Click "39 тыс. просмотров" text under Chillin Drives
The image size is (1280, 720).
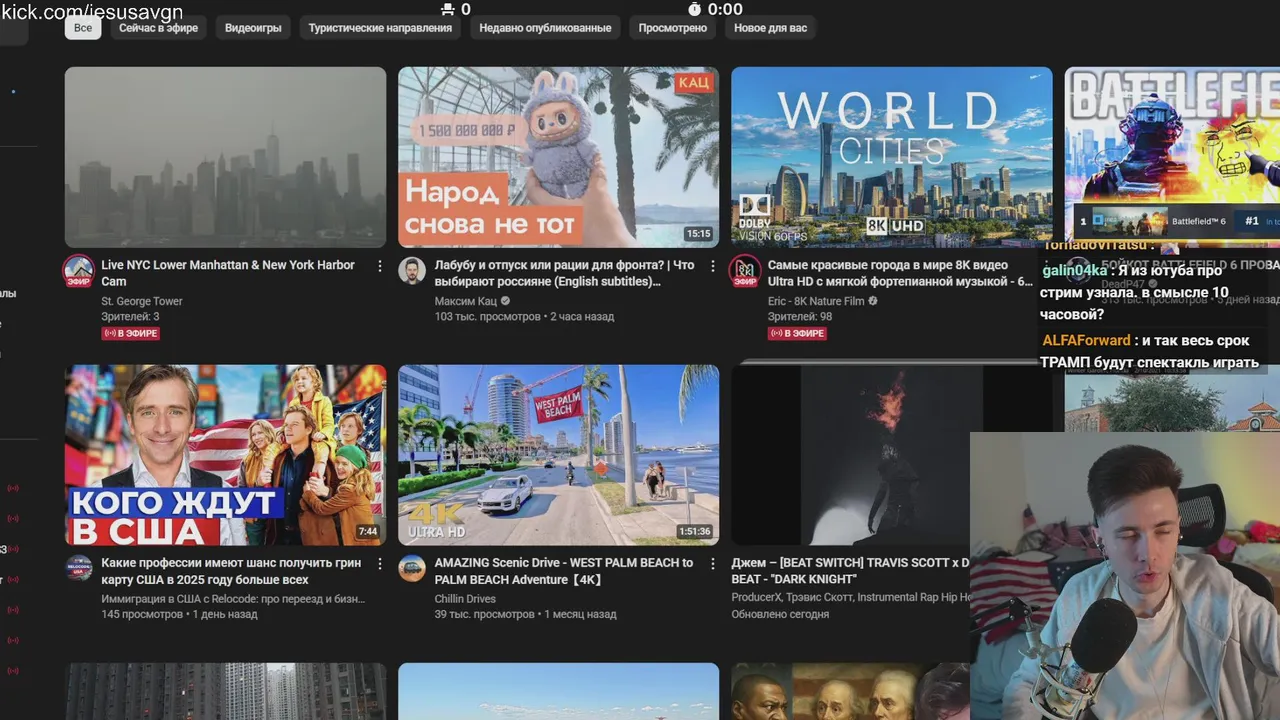484,614
